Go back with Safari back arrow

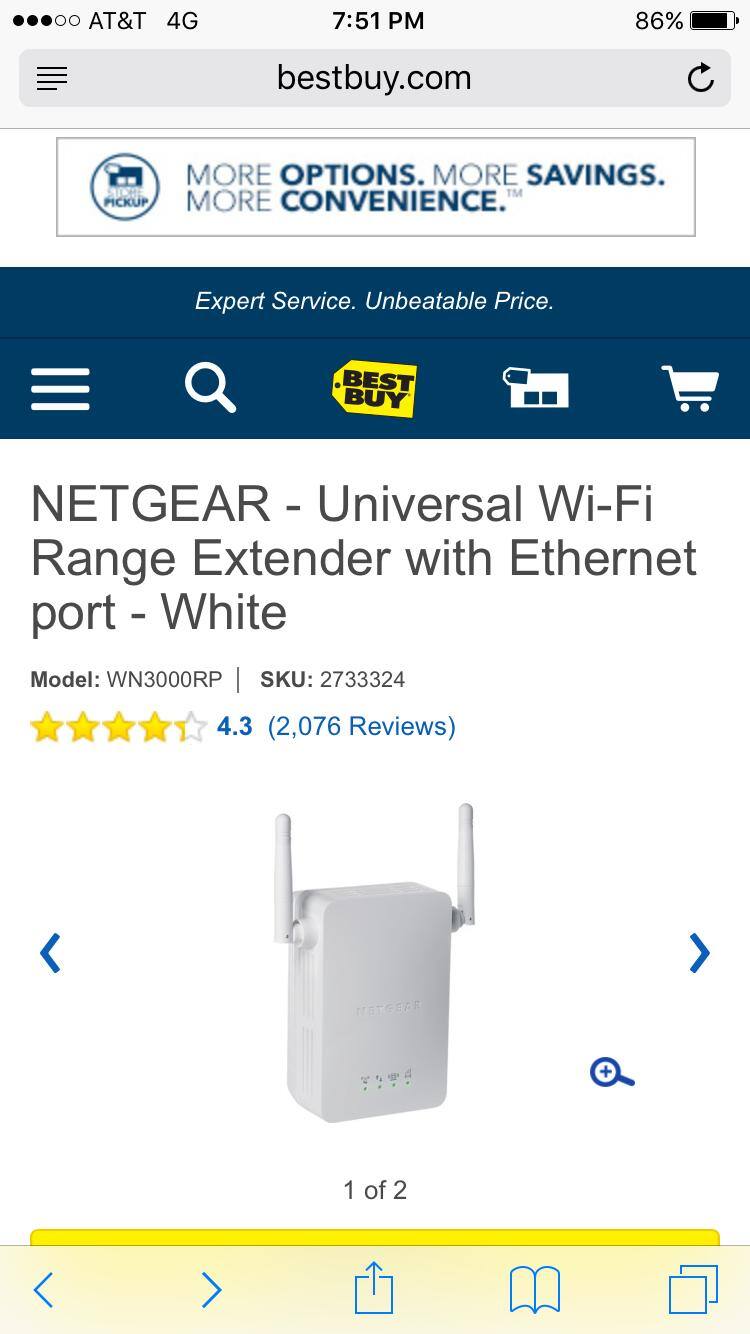[x=42, y=1290]
